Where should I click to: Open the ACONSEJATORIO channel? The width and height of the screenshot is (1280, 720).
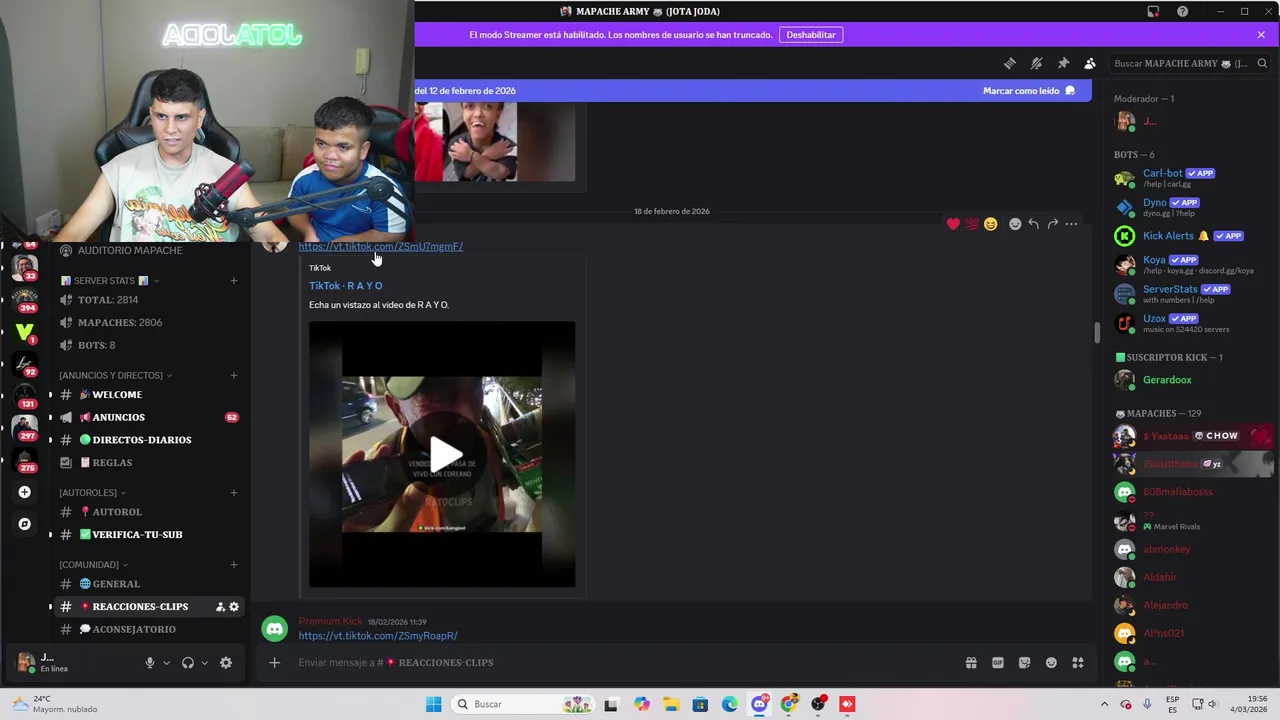147,629
